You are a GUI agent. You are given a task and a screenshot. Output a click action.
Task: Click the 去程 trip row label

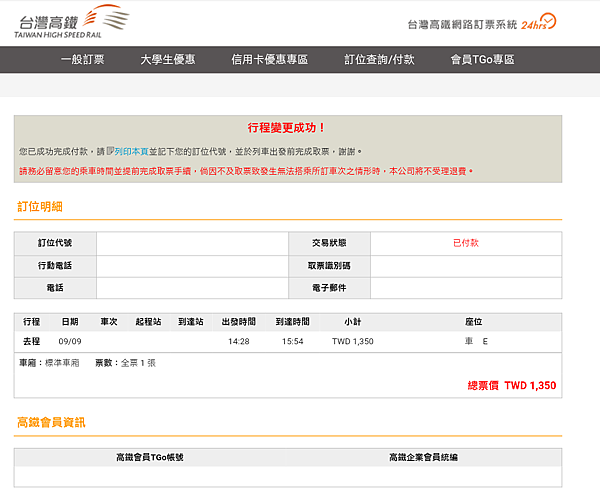click(31, 341)
